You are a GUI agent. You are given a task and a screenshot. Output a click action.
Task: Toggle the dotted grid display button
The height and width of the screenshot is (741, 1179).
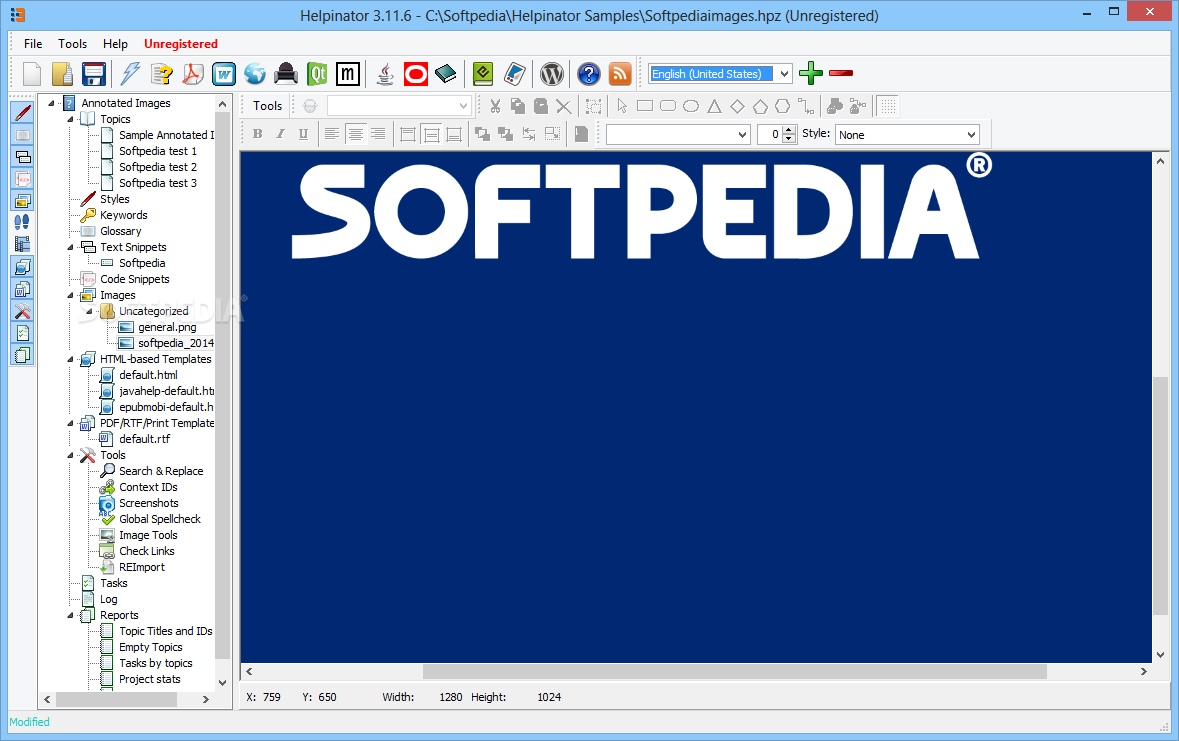pyautogui.click(x=888, y=106)
